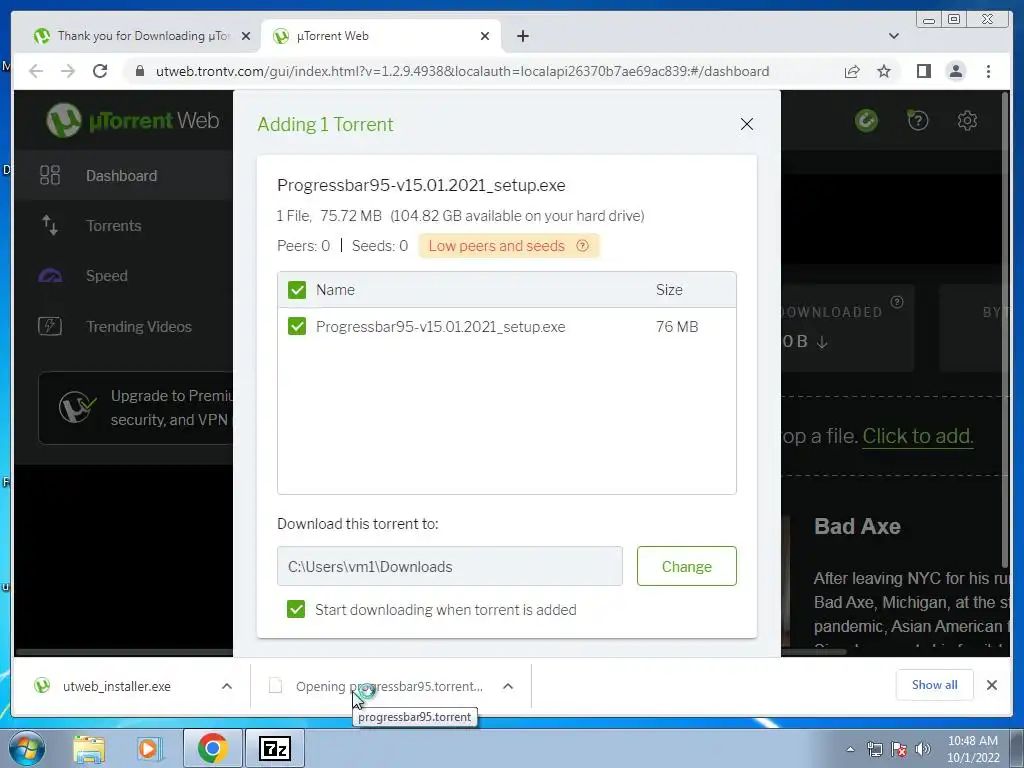This screenshot has height=768, width=1024.
Task: Click the Upgrade to Premium banner
Action: (136, 408)
